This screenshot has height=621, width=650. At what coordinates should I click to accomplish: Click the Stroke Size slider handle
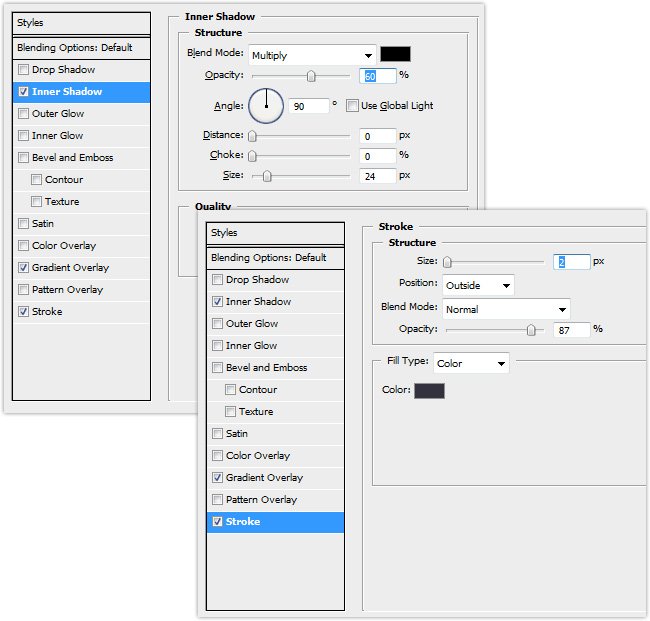(447, 262)
